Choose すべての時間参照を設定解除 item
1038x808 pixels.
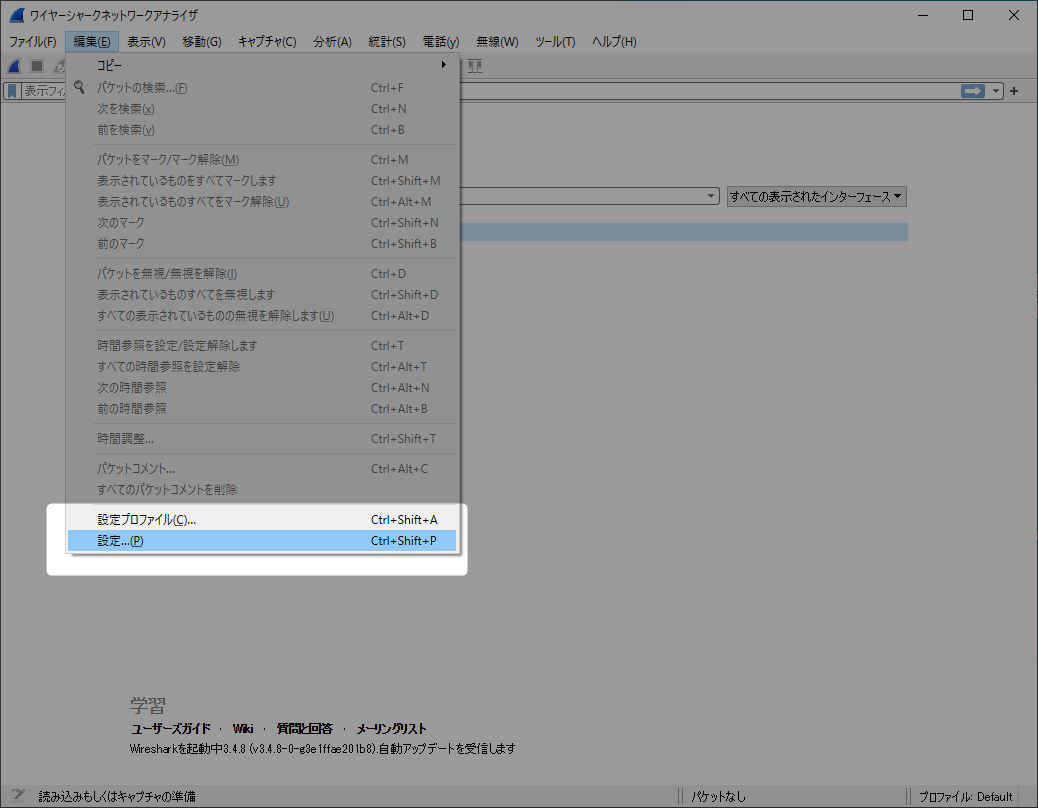(261, 367)
